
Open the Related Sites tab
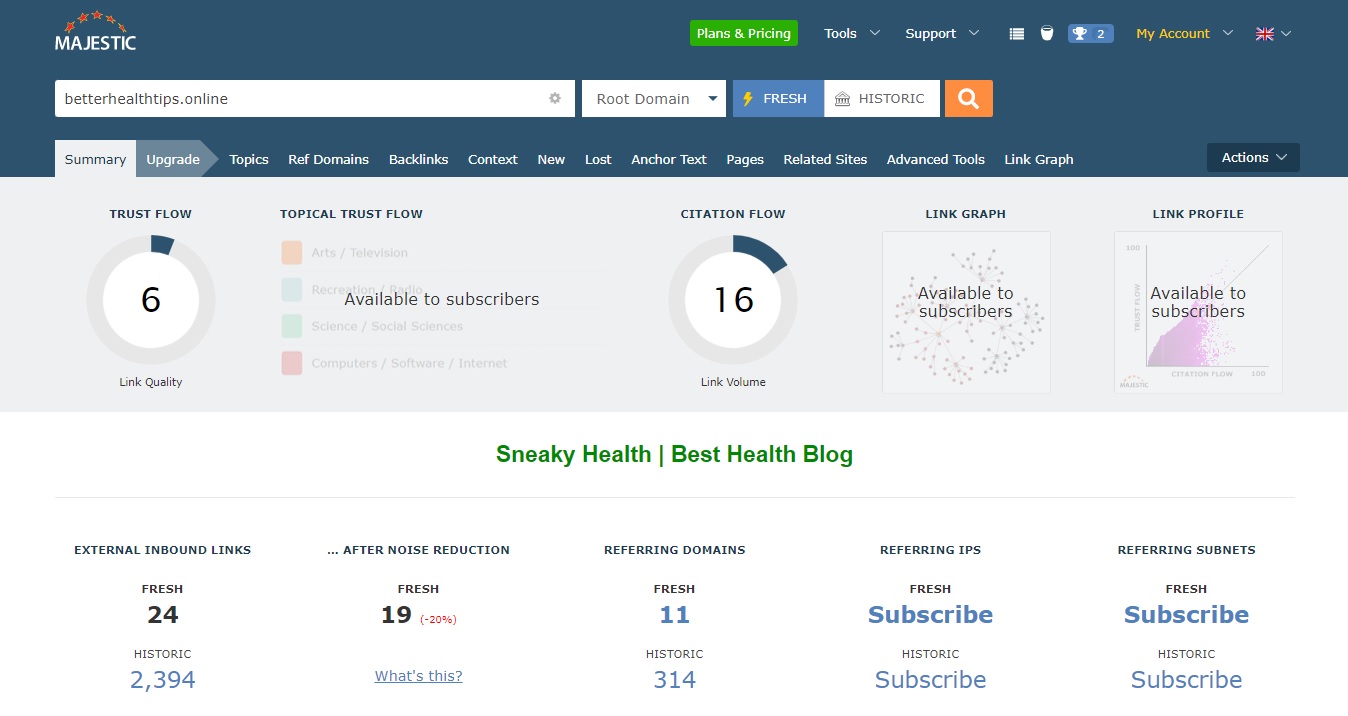[x=825, y=159]
